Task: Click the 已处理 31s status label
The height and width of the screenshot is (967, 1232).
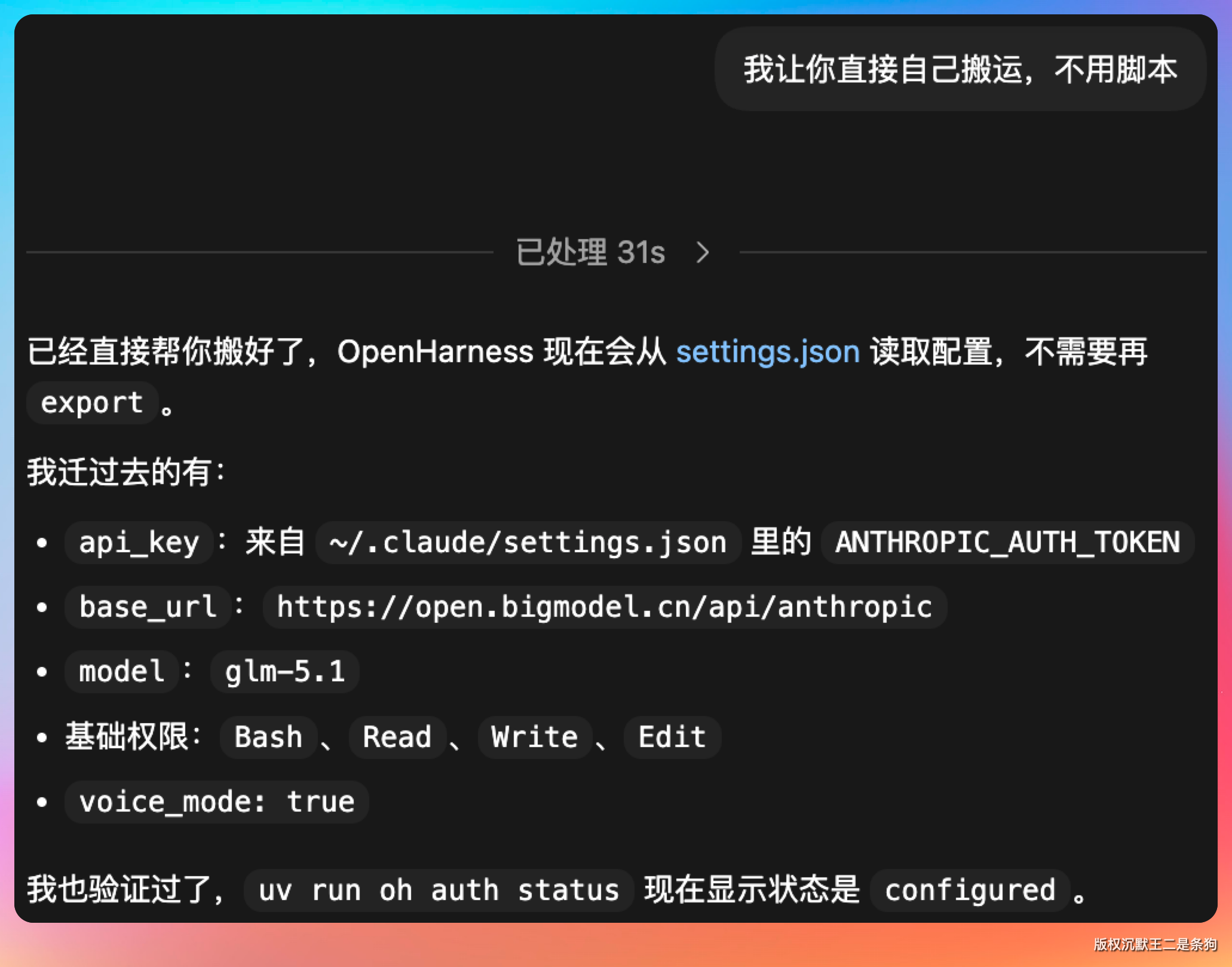Action: coord(590,252)
